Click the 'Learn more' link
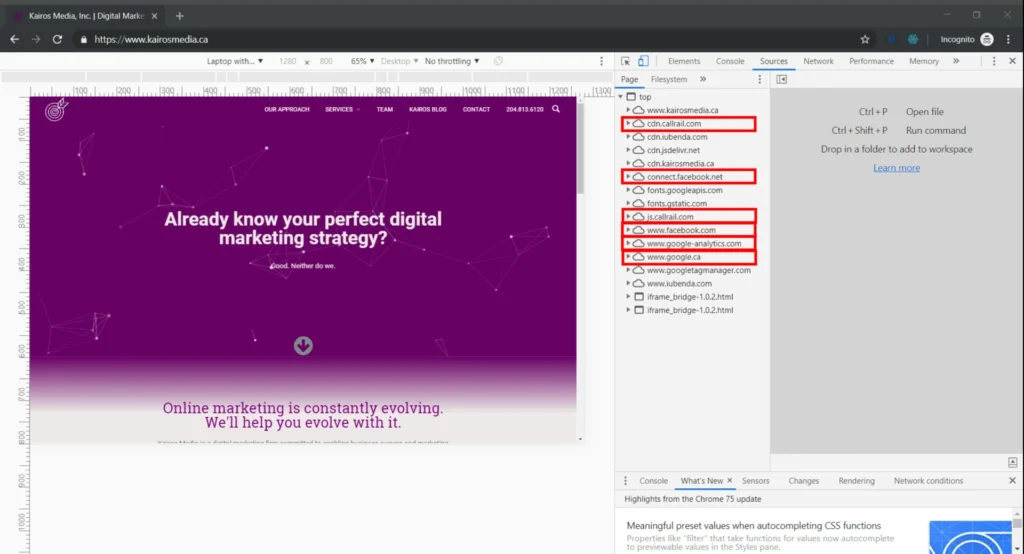The width and height of the screenshot is (1024, 554). pos(896,168)
